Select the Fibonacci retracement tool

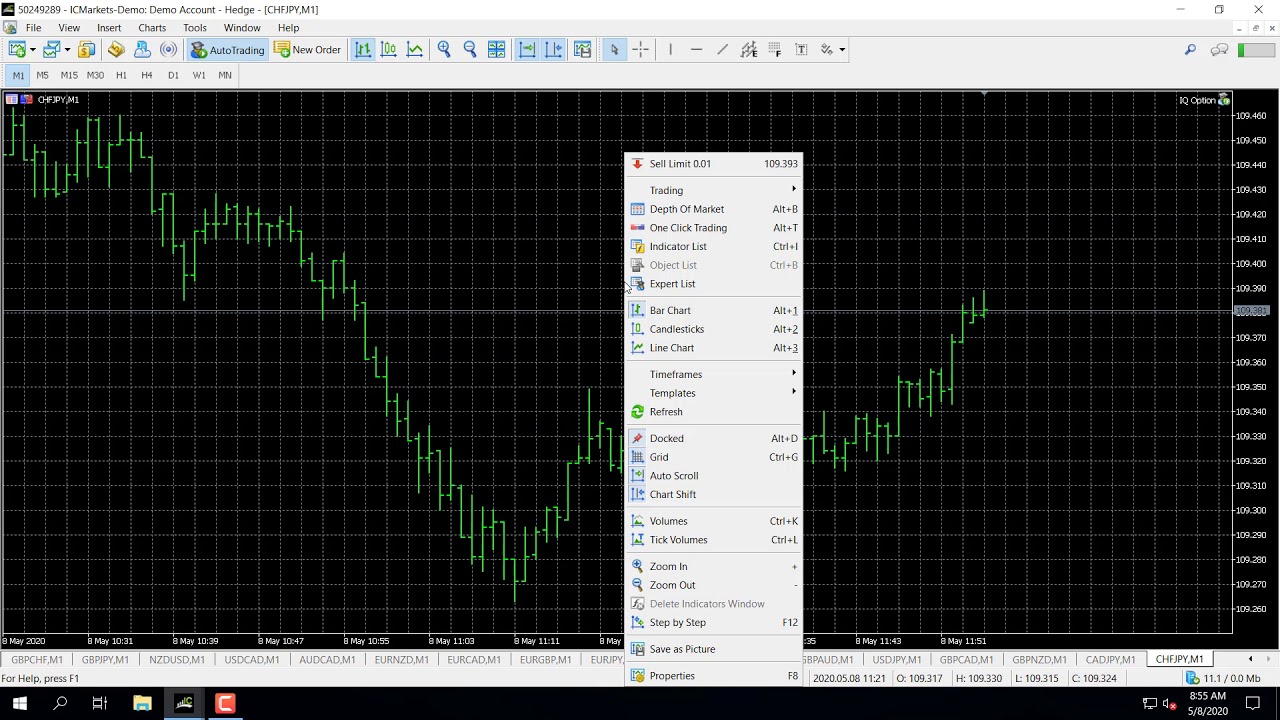(774, 49)
